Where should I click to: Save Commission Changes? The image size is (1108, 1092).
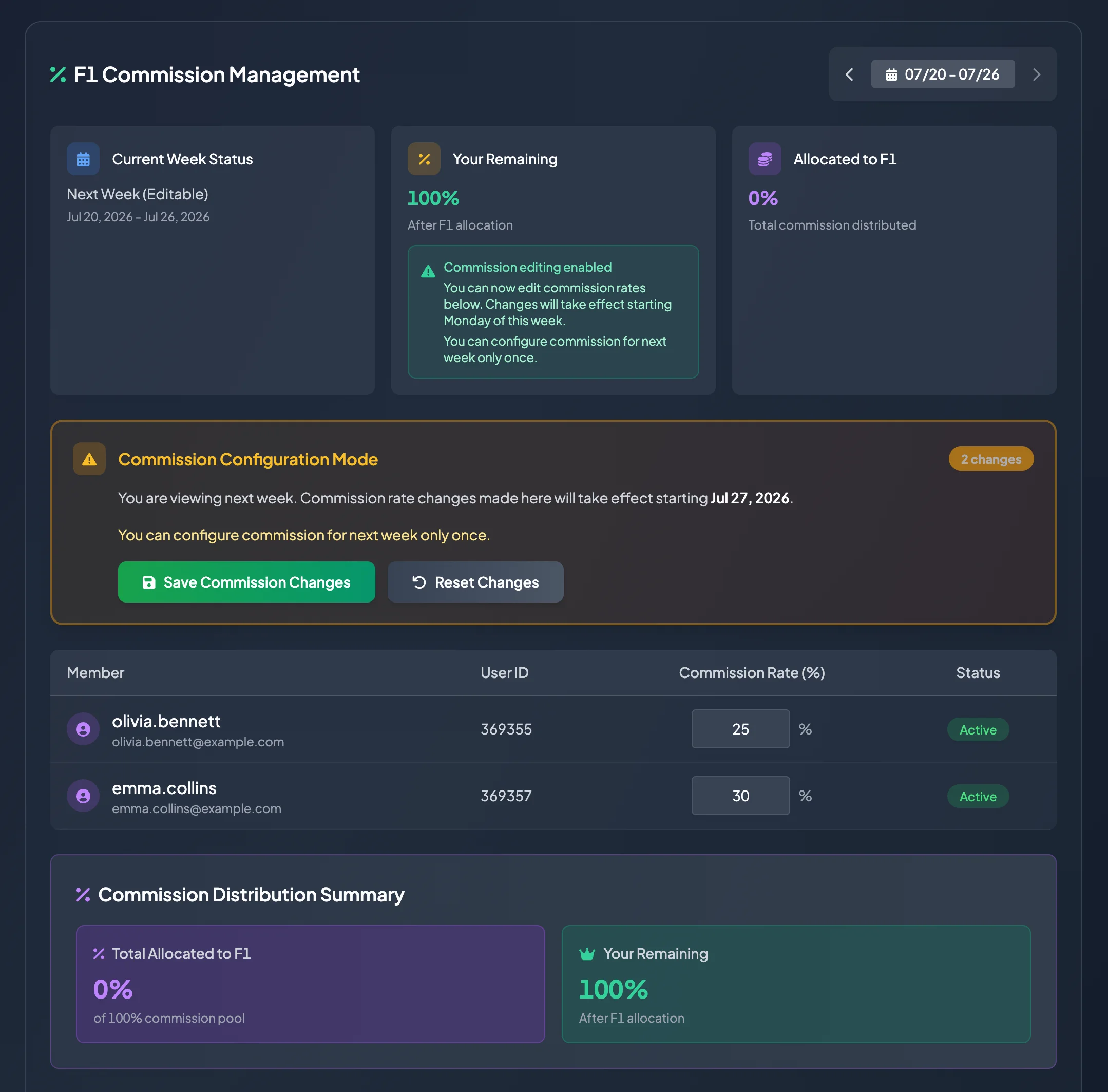pyautogui.click(x=246, y=582)
